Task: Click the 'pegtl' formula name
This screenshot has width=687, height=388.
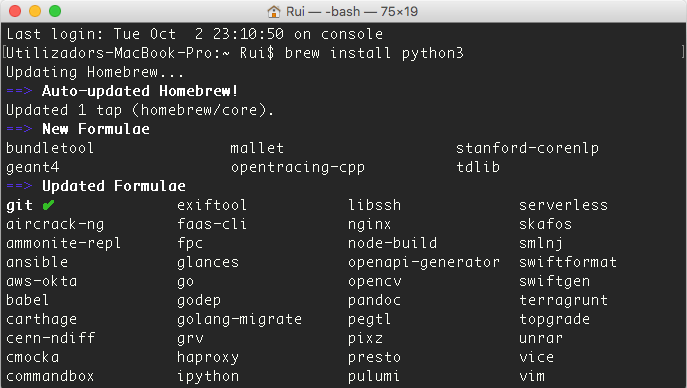Action: pyautogui.click(x=369, y=319)
